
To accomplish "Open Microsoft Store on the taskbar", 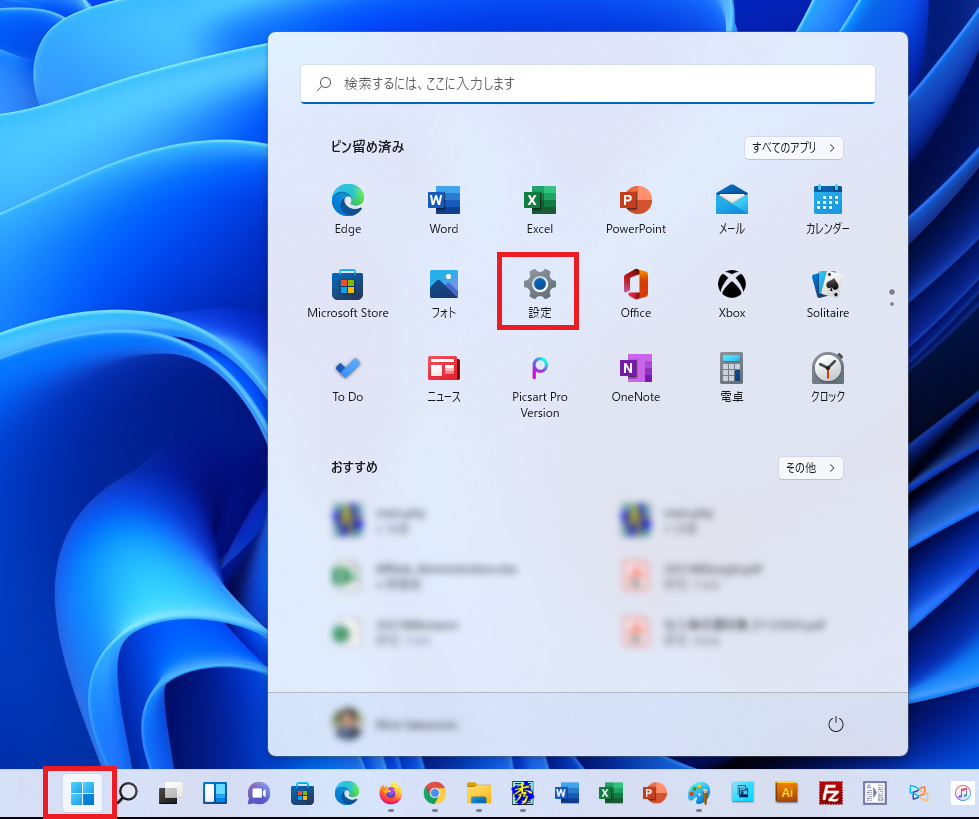I will [x=302, y=793].
